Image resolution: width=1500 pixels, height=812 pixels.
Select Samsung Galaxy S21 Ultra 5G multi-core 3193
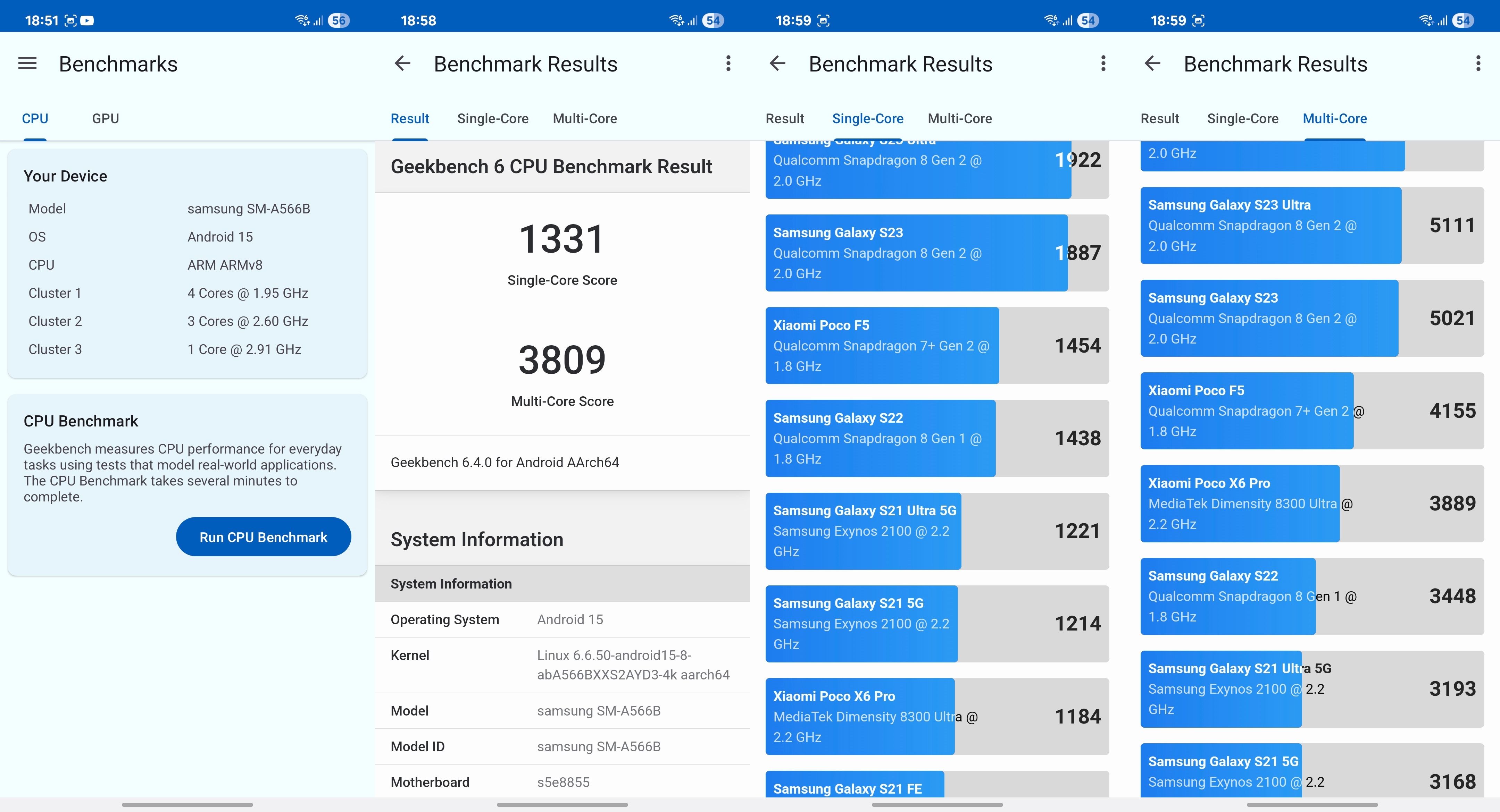(x=1312, y=688)
